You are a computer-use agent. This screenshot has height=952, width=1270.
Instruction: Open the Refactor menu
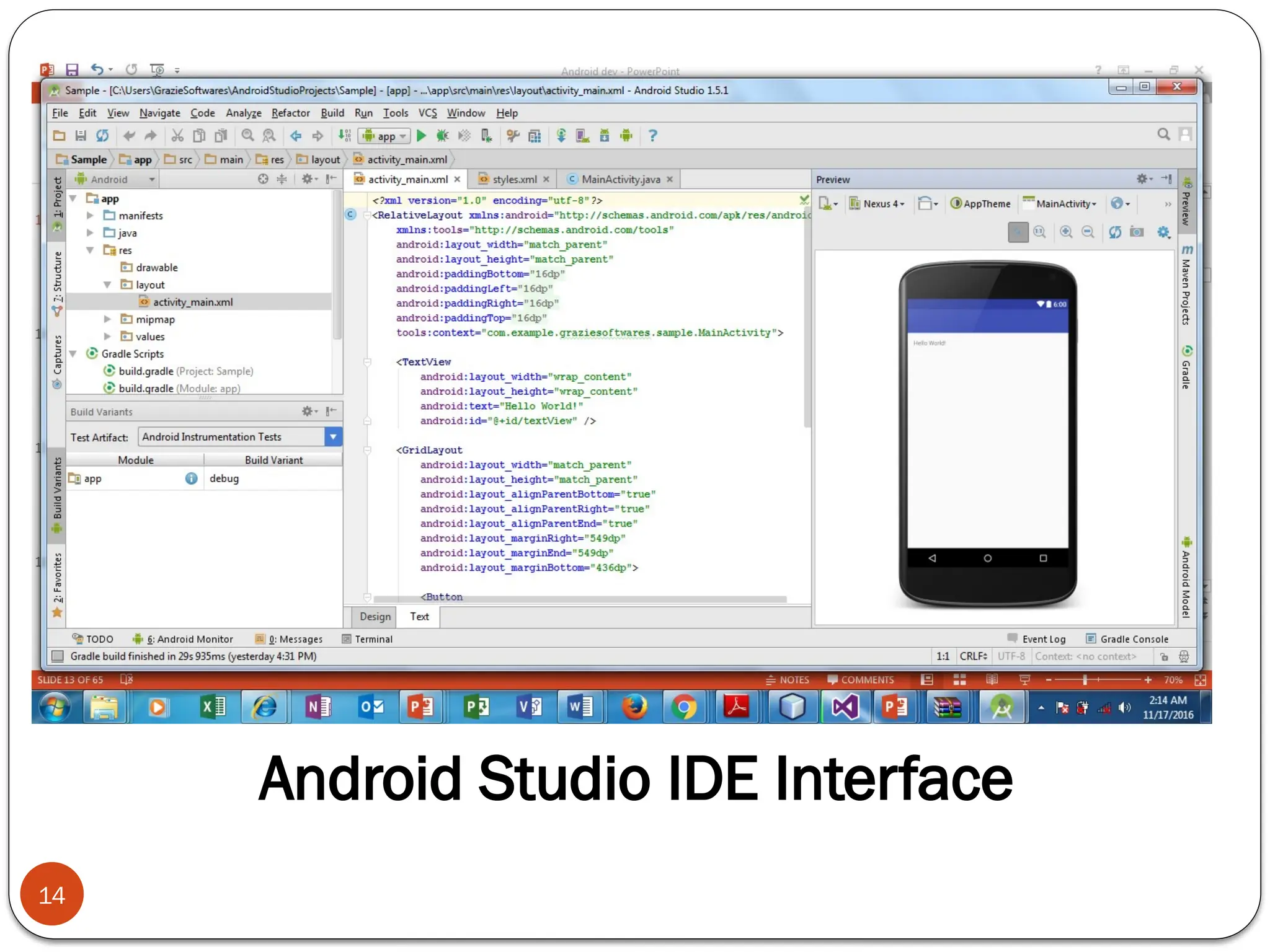[x=290, y=113]
